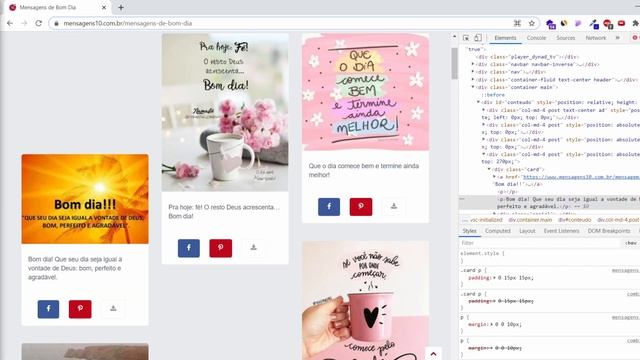
Task: Click the QR/scan icon in address bar
Action: point(517,23)
